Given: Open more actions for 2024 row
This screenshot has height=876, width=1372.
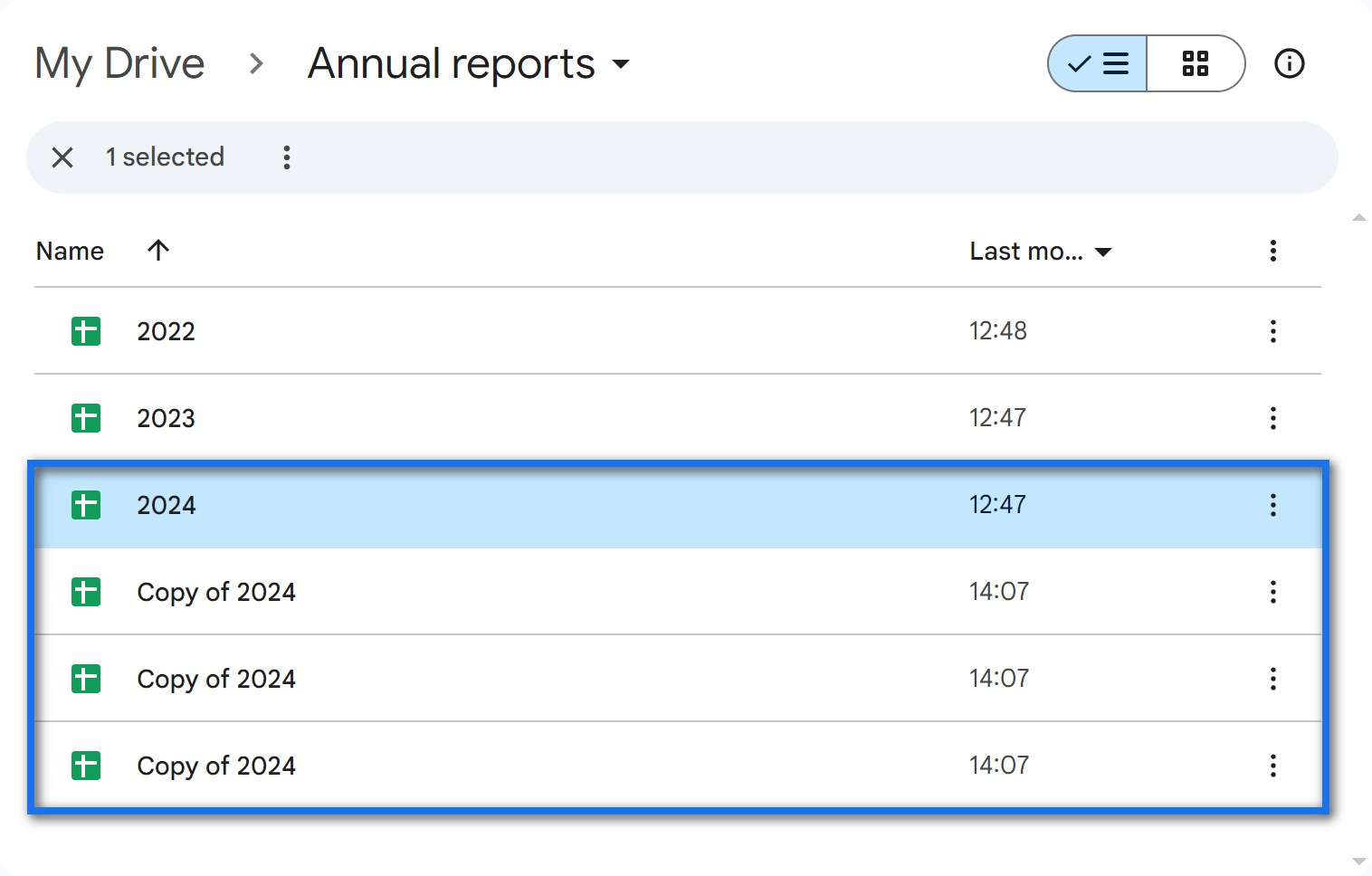Looking at the screenshot, I should click(1273, 505).
